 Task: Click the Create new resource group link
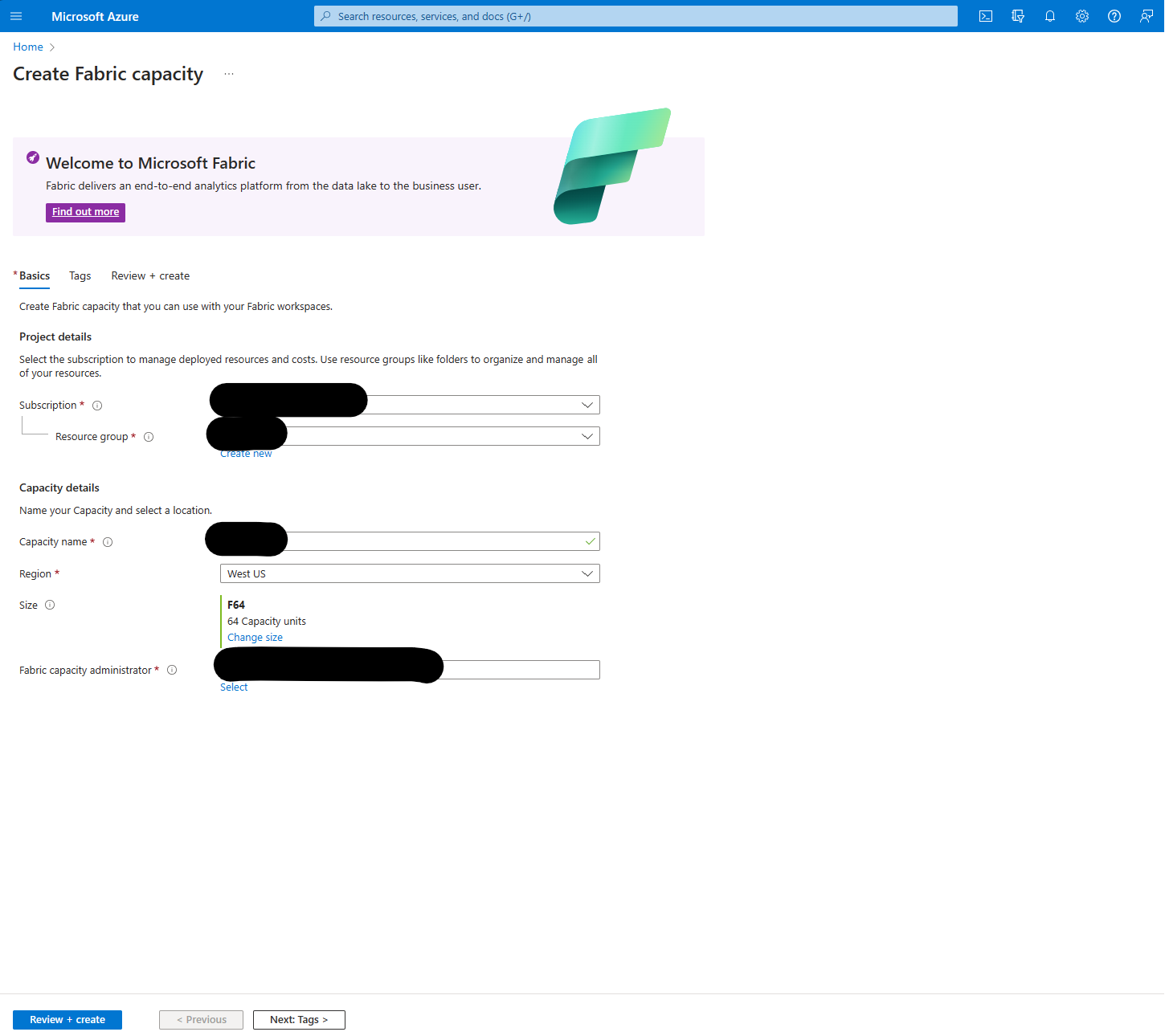[x=246, y=454]
